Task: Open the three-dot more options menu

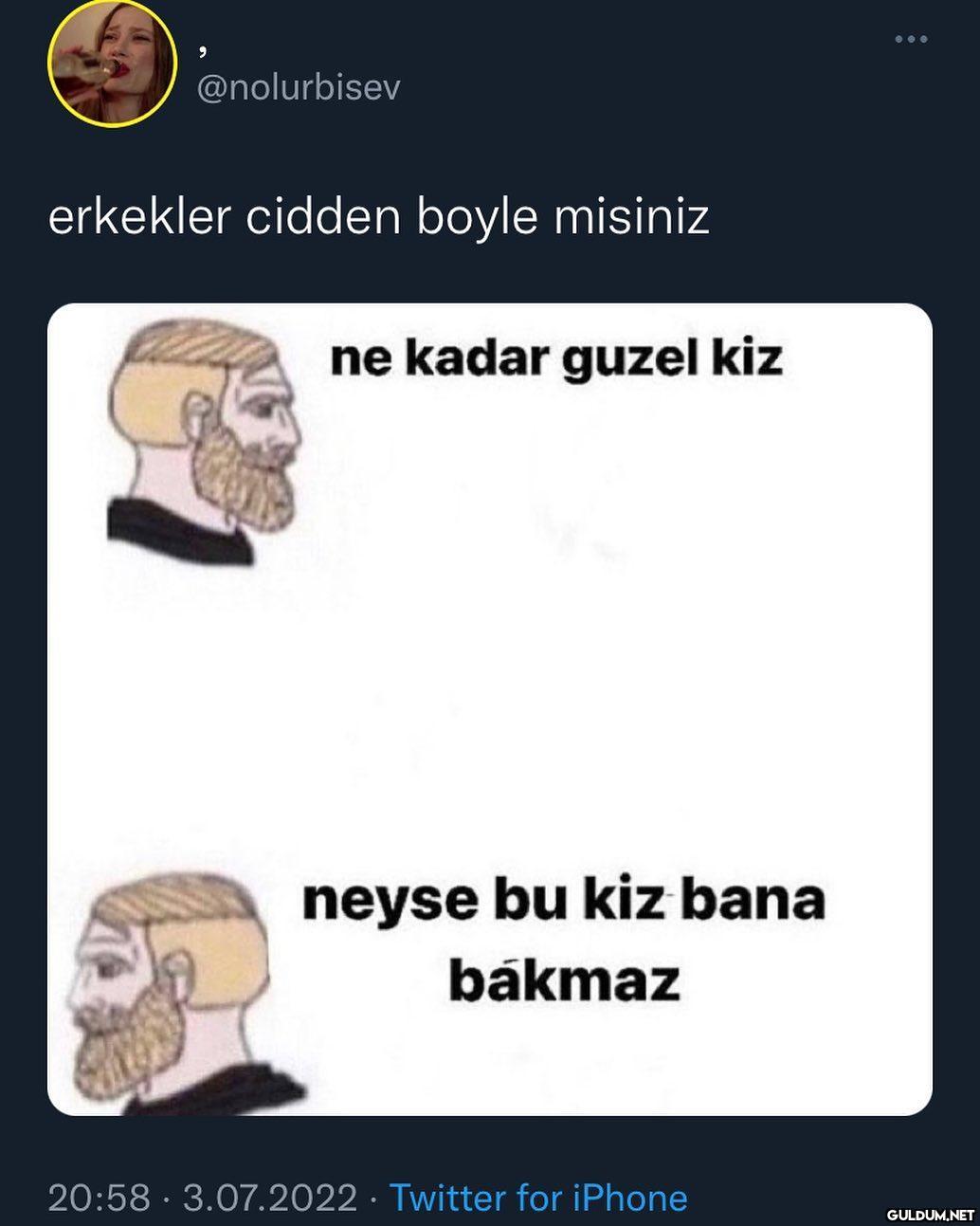Action: pyautogui.click(x=911, y=39)
